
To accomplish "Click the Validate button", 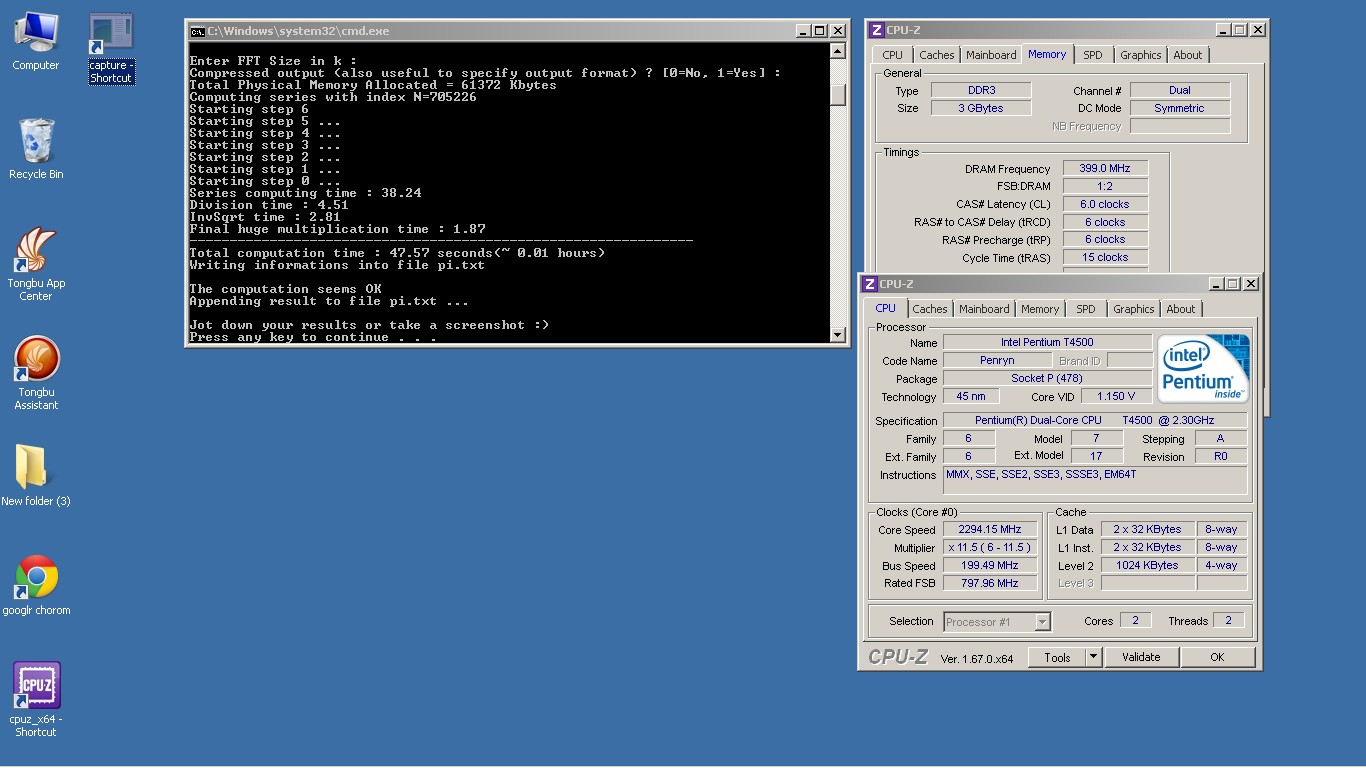I will coord(1141,657).
